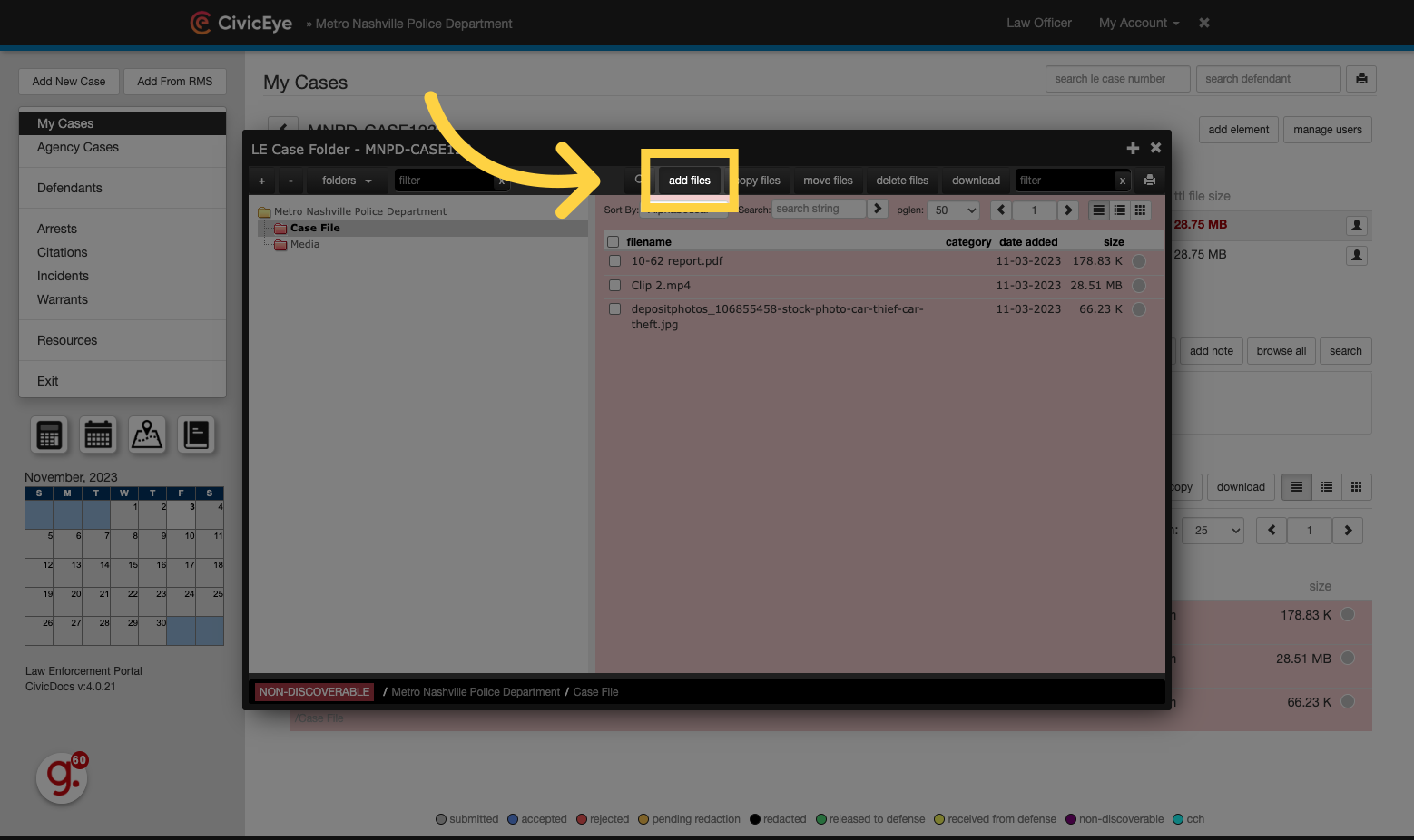The height and width of the screenshot is (840, 1414).
Task: Click the search defendant field
Action: coord(1269,79)
